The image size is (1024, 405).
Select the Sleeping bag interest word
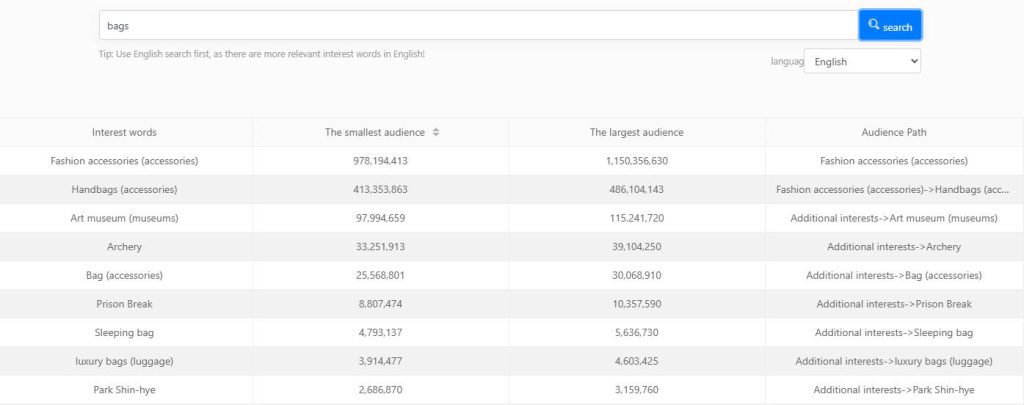[124, 332]
